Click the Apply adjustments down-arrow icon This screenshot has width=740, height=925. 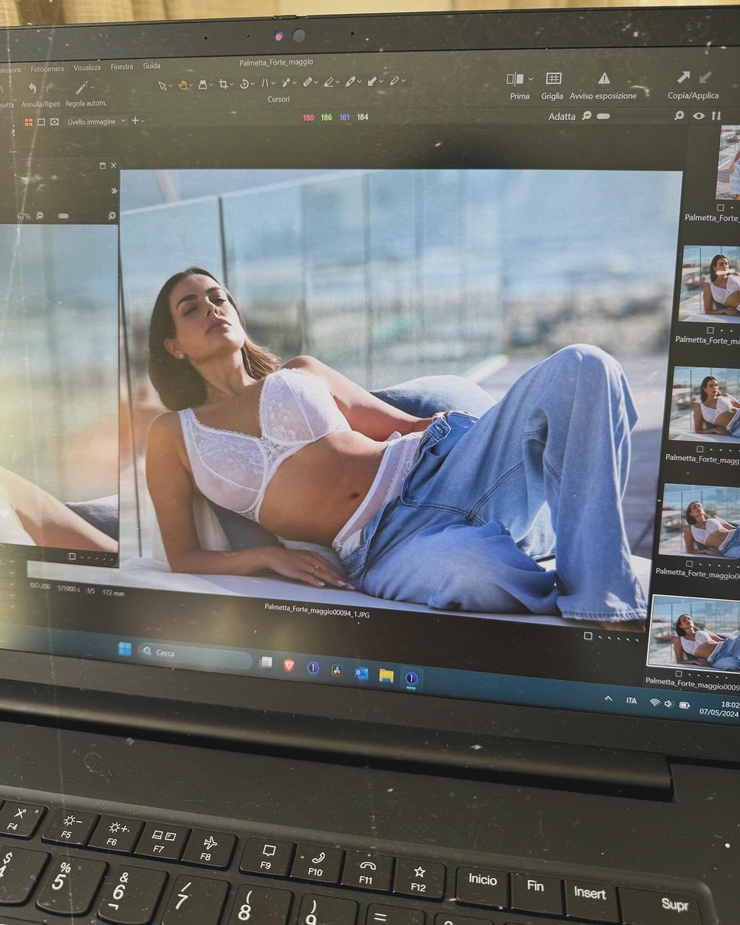pos(705,77)
